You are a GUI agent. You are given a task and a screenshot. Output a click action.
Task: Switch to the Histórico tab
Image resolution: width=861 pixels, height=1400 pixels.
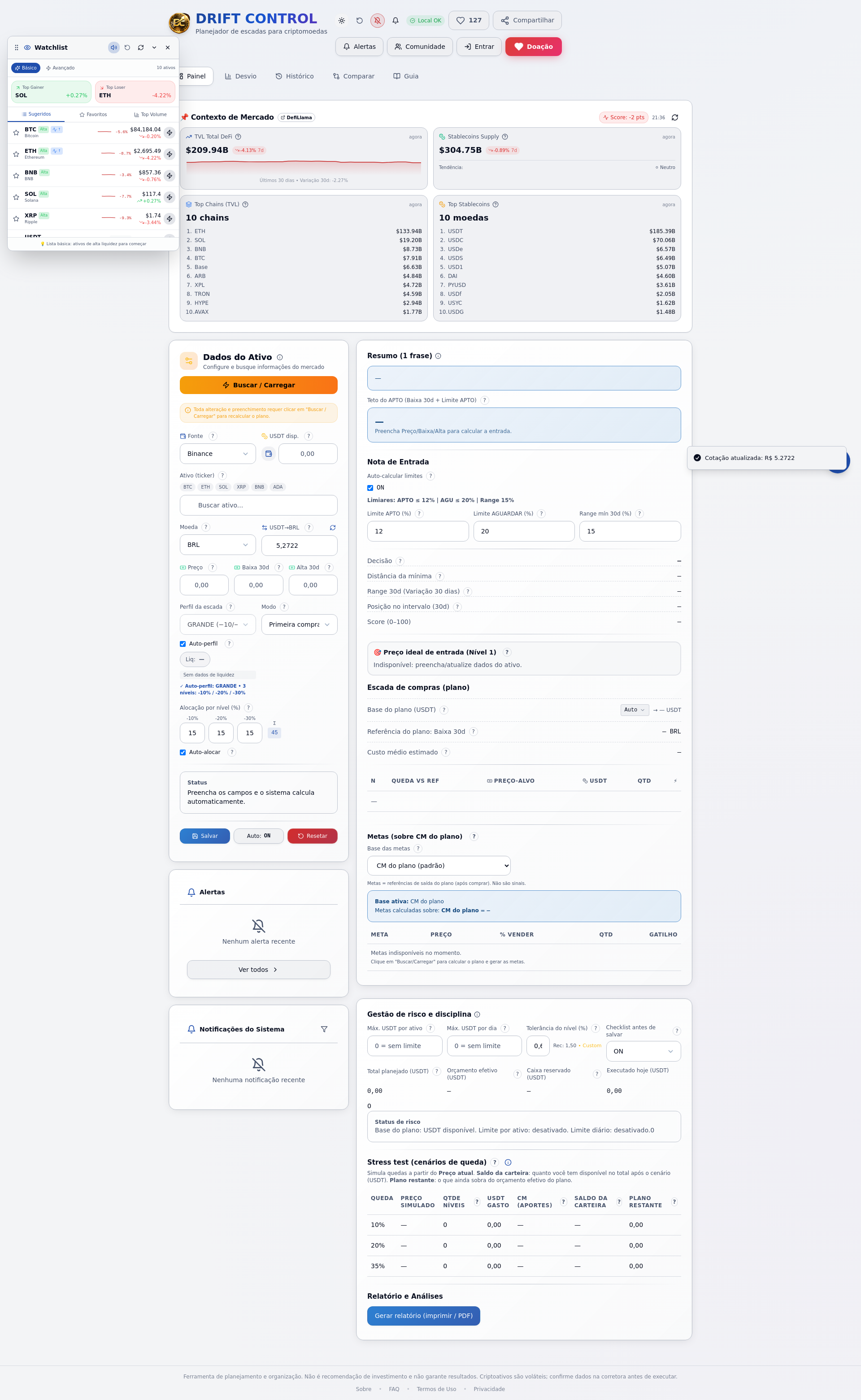[295, 76]
